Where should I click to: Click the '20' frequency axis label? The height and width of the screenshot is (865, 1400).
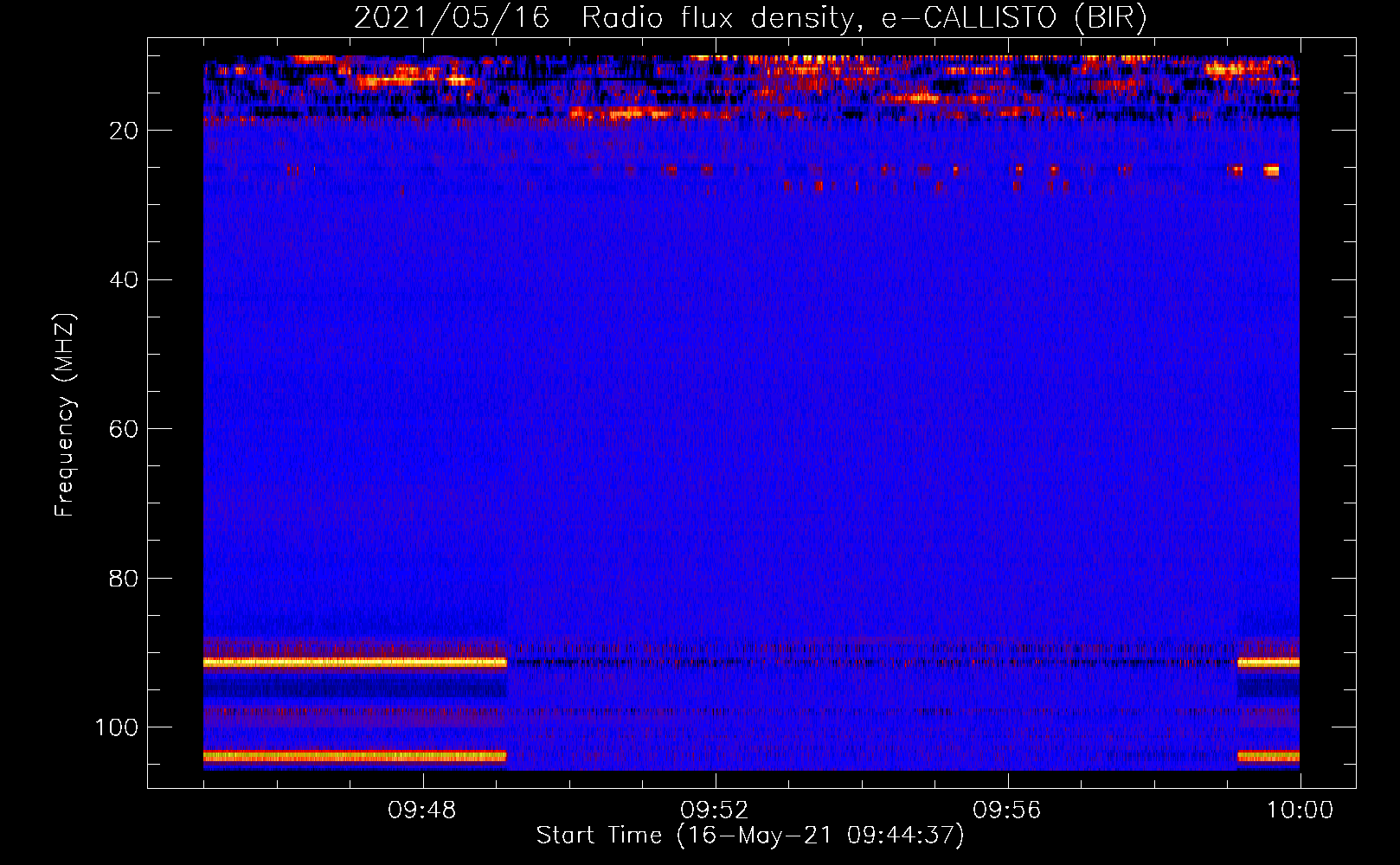(125, 131)
